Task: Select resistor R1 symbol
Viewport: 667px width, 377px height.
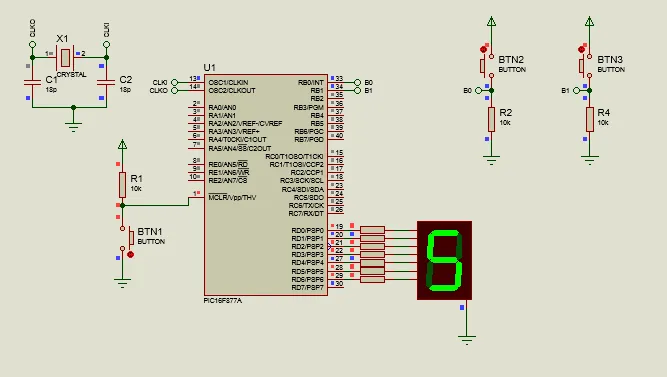Action: [123, 185]
